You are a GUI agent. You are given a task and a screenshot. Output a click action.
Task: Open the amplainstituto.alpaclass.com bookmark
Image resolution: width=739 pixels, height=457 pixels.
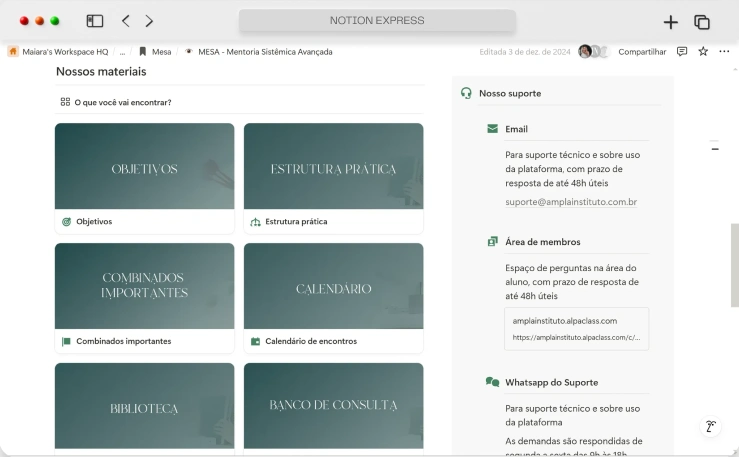pos(576,329)
